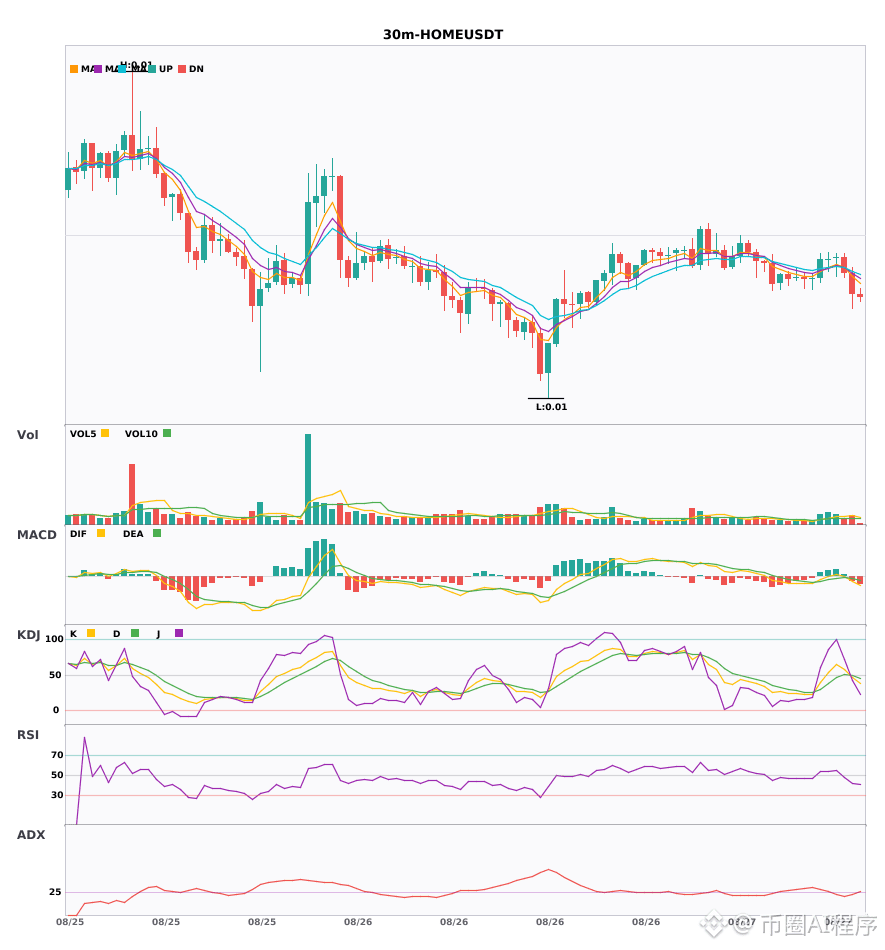Click the cyan MA legend swatch

(122, 69)
